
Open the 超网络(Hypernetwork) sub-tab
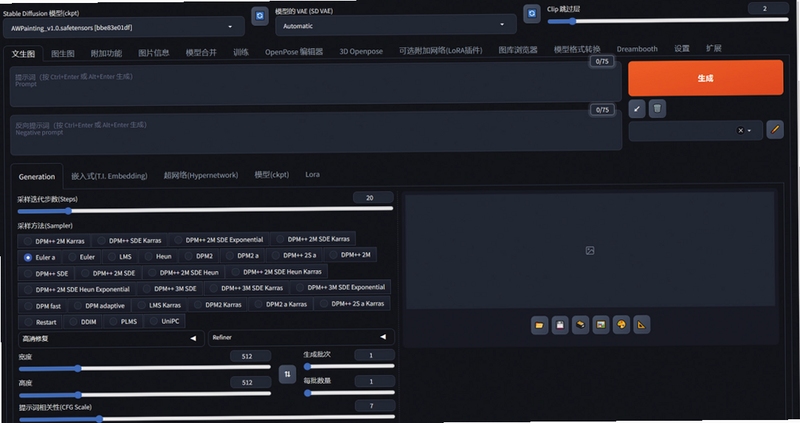coord(201,175)
